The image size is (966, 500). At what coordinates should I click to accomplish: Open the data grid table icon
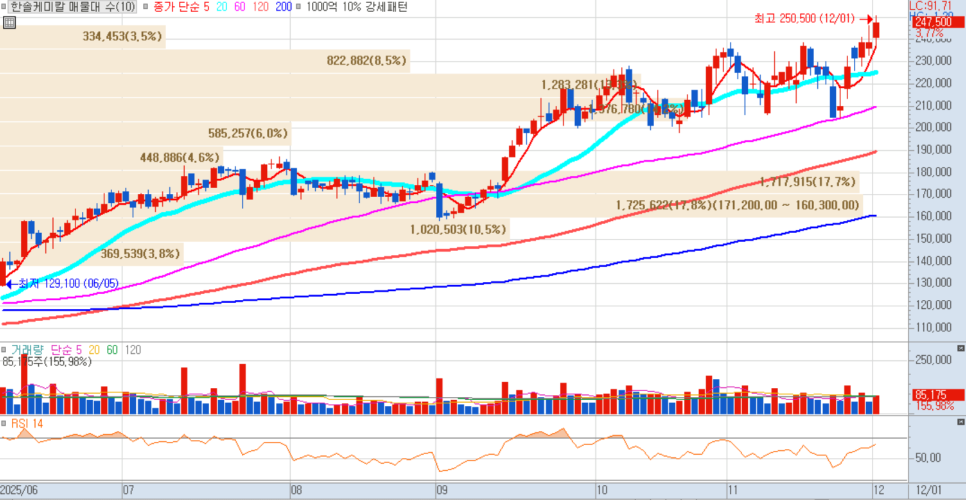8,22
